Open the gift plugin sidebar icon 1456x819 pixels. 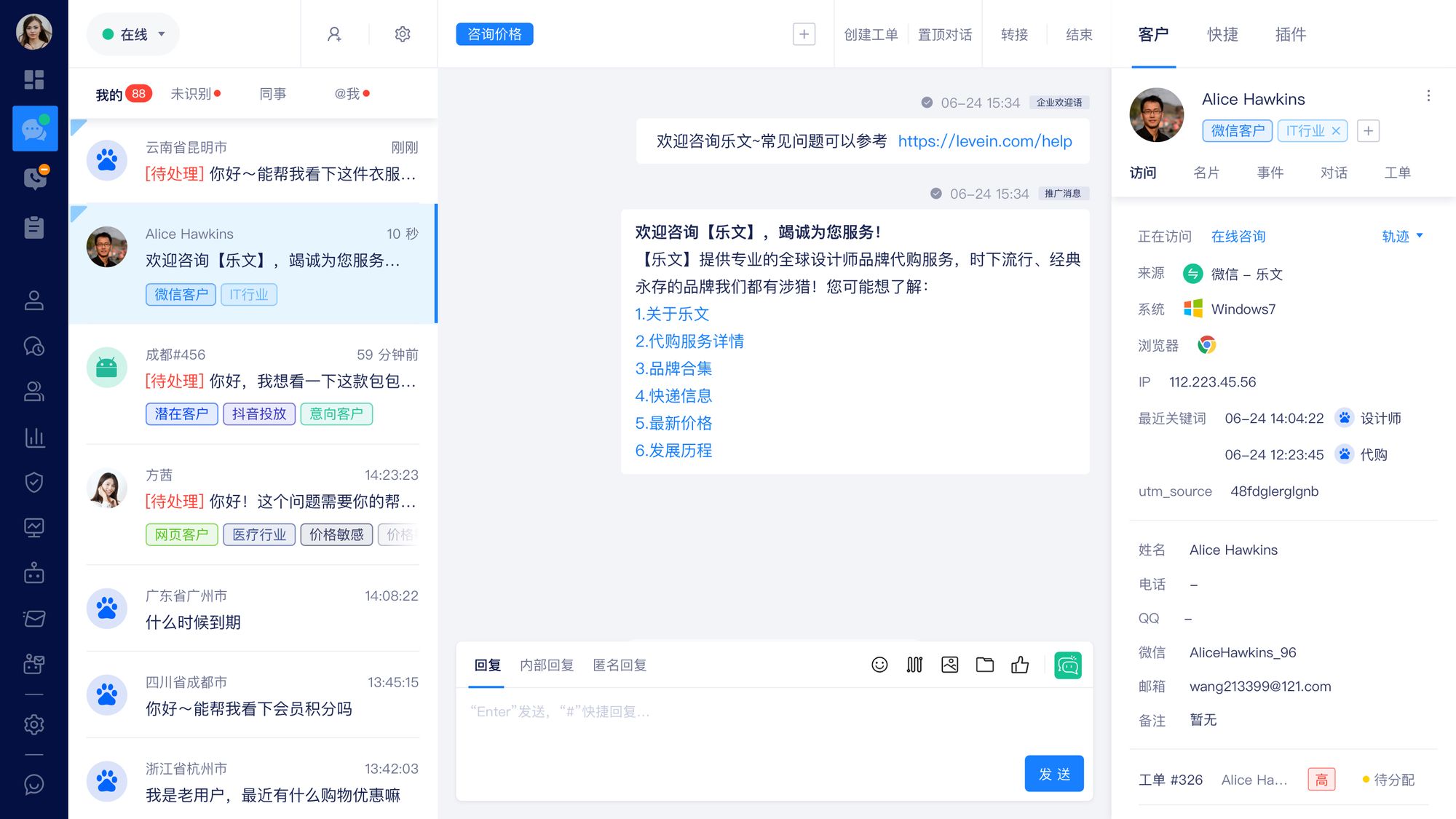pyautogui.click(x=34, y=664)
